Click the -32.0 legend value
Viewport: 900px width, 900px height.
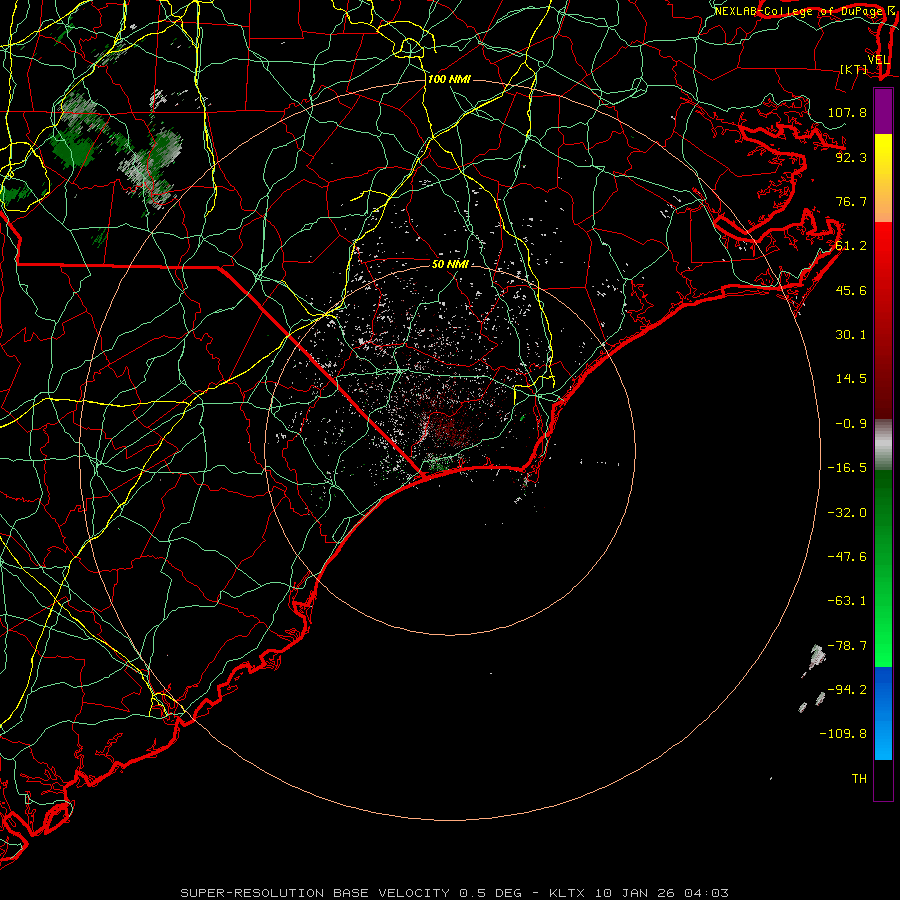pos(847,513)
